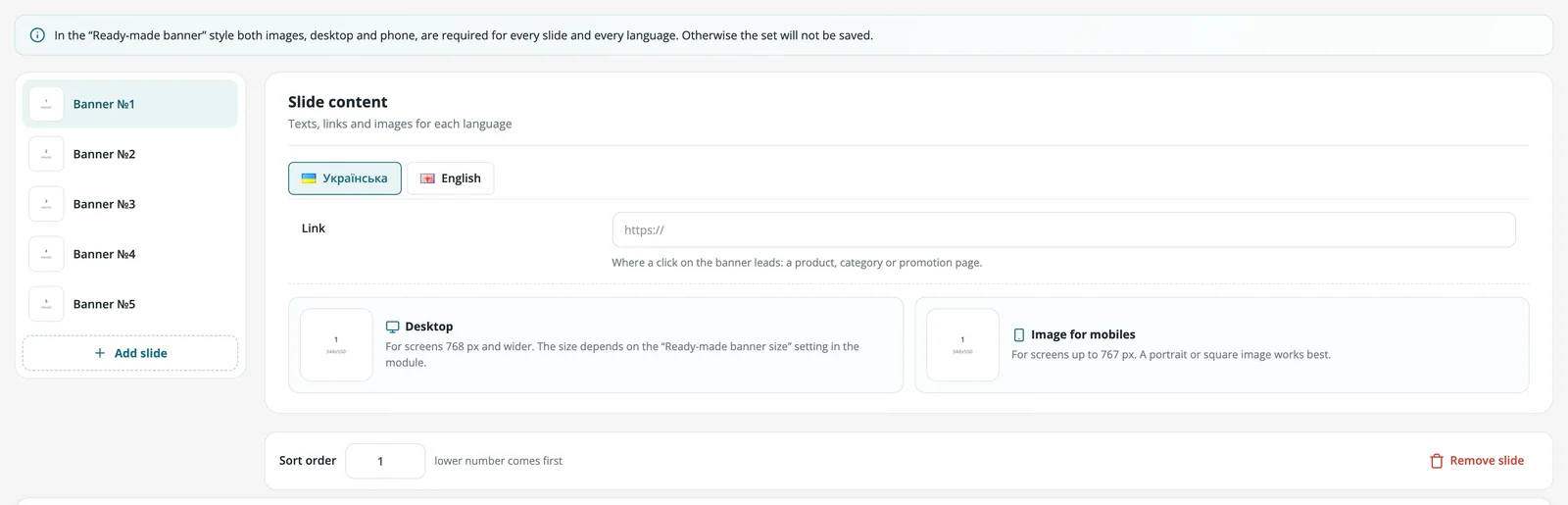Click the 'Where a click on the banner leads' hint

[x=797, y=263]
